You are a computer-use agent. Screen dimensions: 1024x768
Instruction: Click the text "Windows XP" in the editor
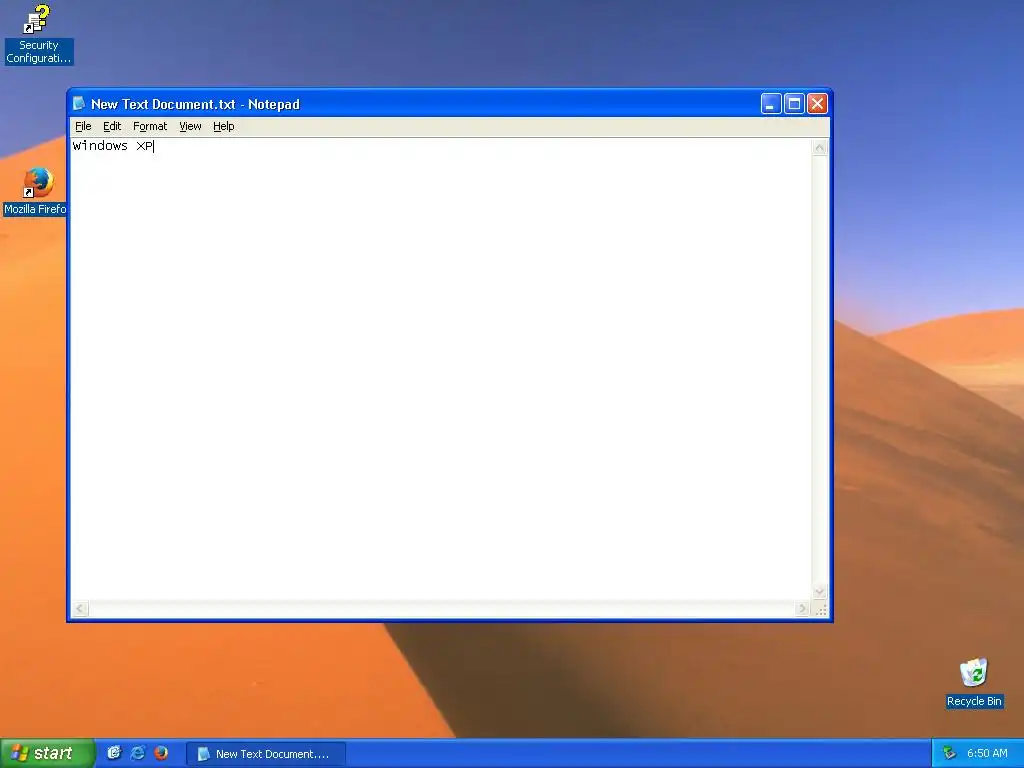click(112, 146)
